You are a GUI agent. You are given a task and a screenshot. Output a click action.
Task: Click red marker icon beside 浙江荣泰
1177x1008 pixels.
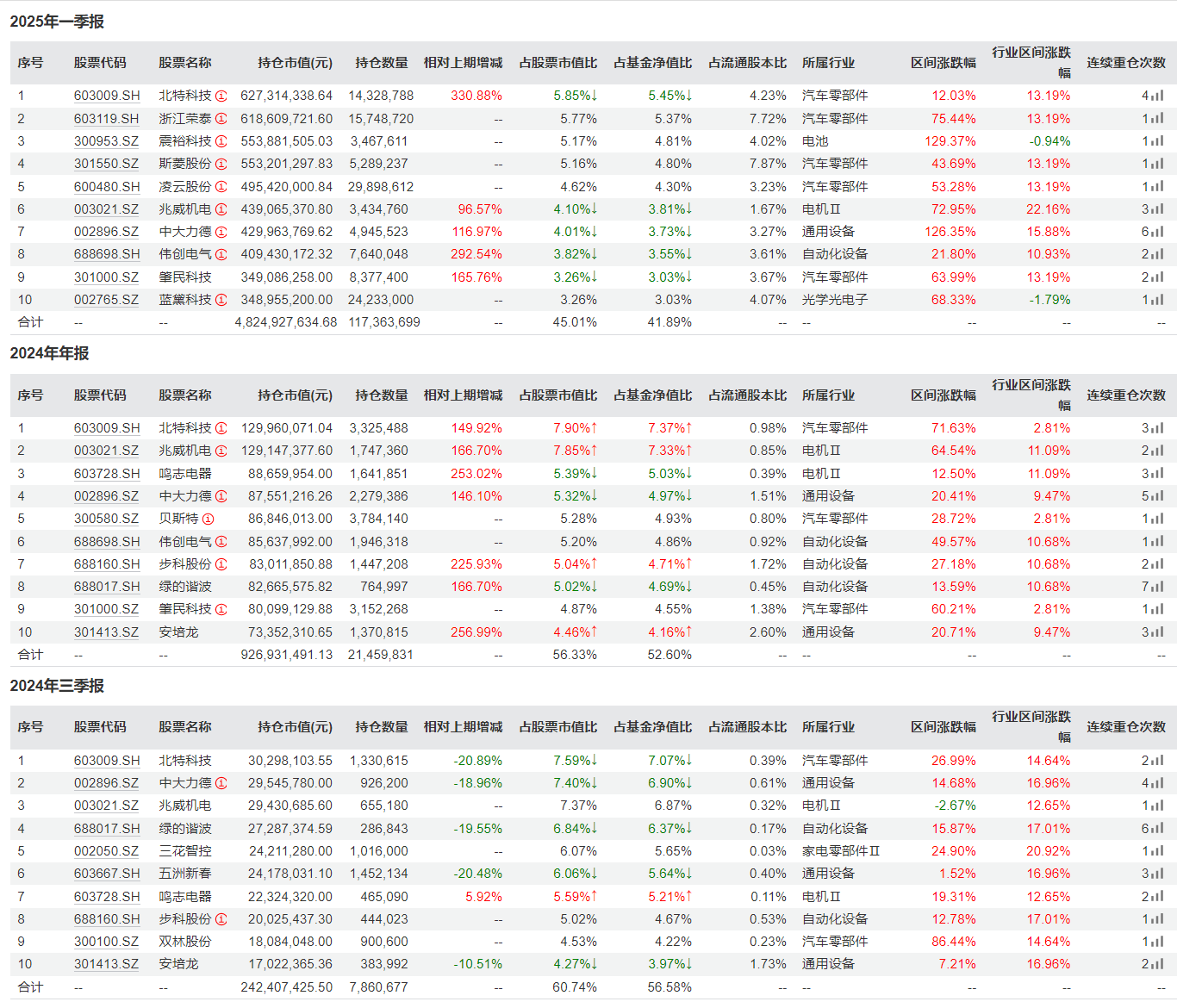click(221, 119)
